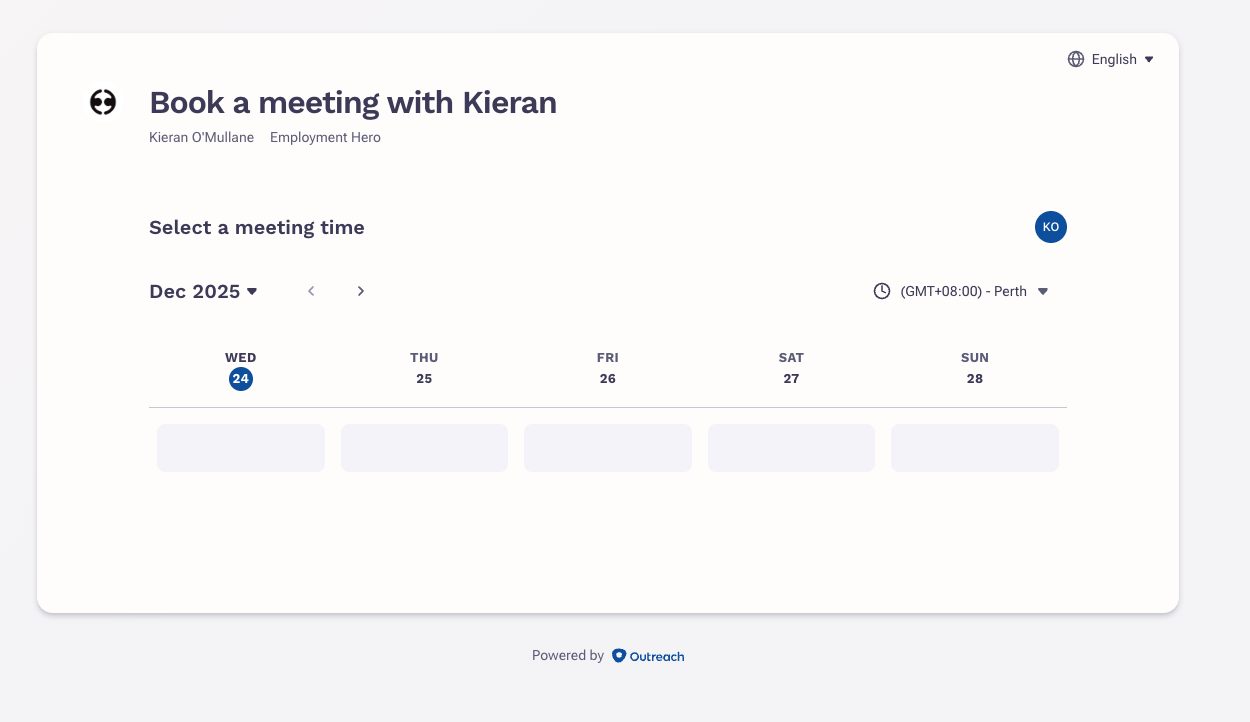Open the English language selector

tap(1111, 59)
